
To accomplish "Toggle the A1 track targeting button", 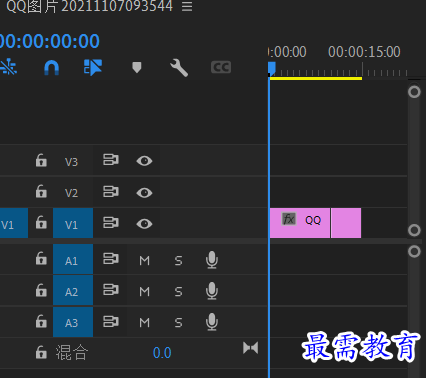I will [x=73, y=259].
